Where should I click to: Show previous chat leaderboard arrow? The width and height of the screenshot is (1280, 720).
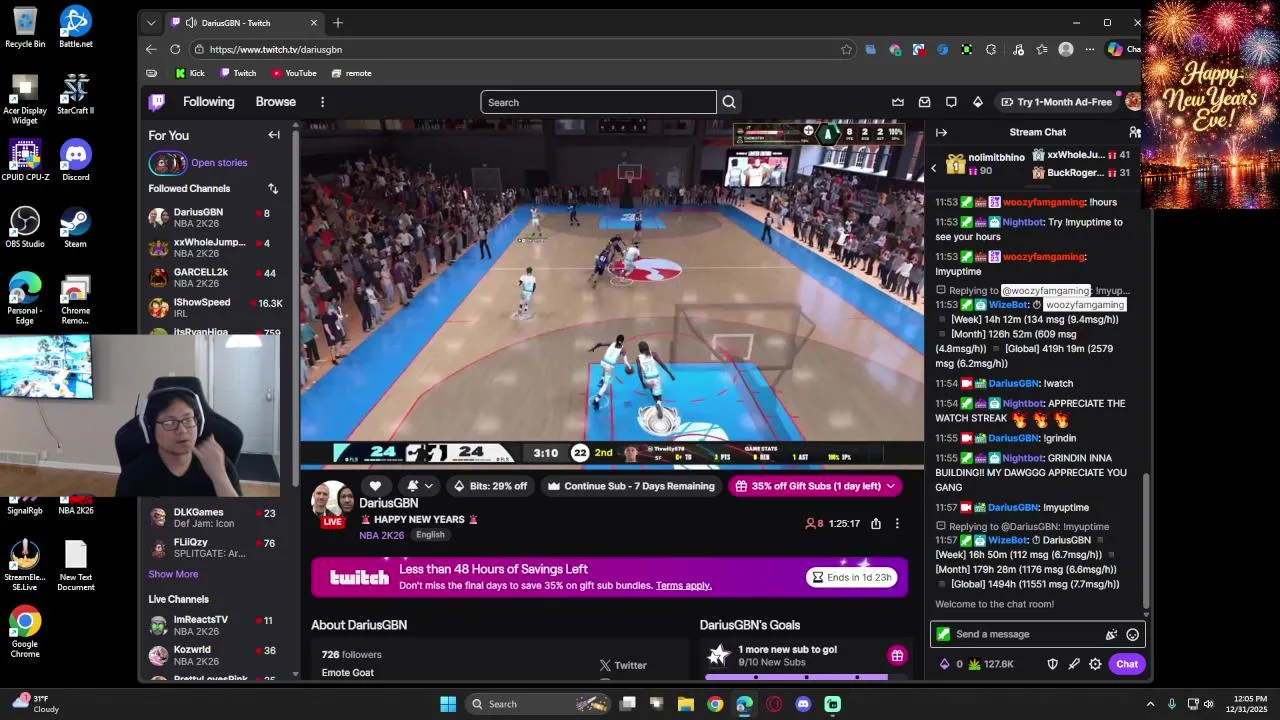(934, 168)
